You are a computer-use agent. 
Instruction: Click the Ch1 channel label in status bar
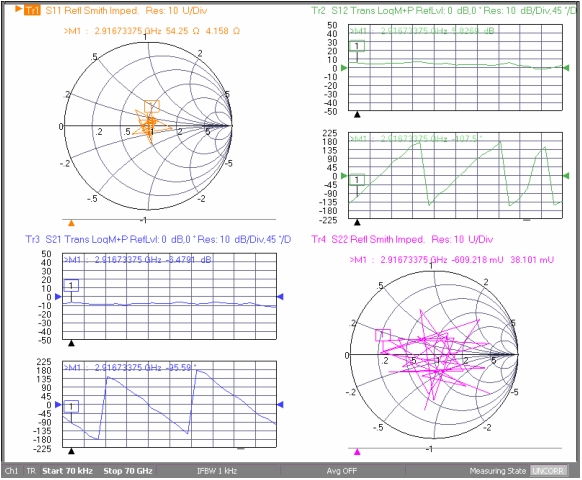12,471
